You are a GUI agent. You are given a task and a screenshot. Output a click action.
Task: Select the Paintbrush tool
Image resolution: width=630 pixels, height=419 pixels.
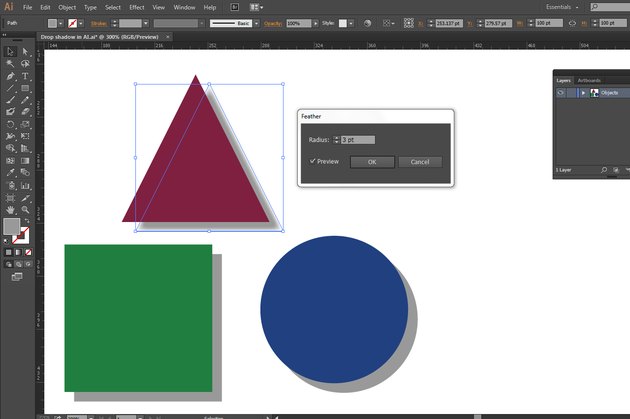[x=10, y=100]
